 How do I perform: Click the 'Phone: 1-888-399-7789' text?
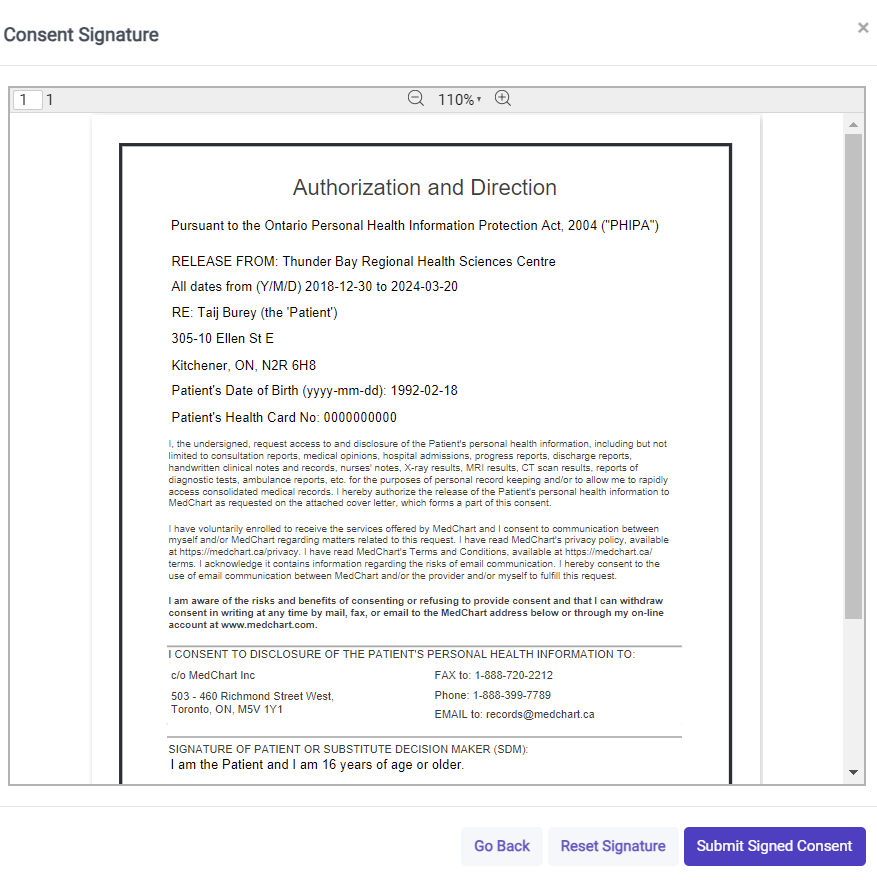pyautogui.click(x=493, y=695)
